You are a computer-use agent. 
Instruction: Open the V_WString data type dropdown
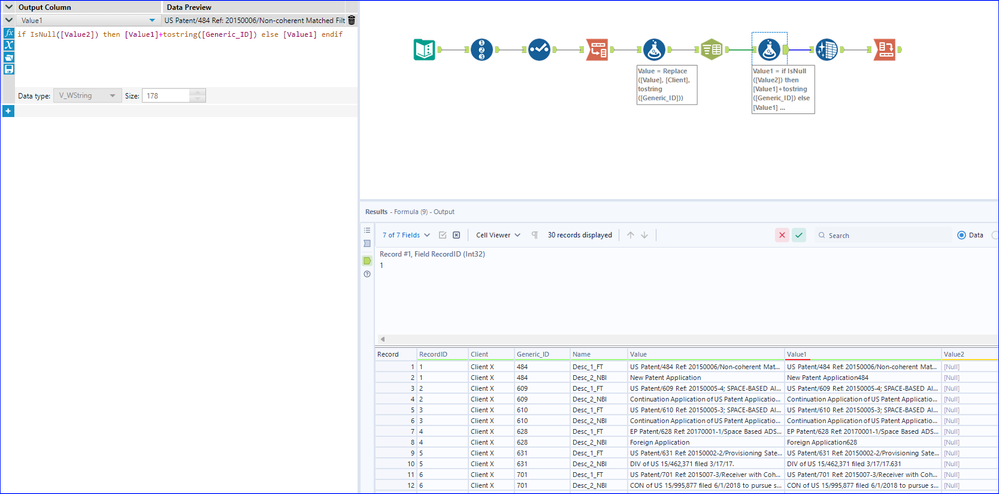85,96
